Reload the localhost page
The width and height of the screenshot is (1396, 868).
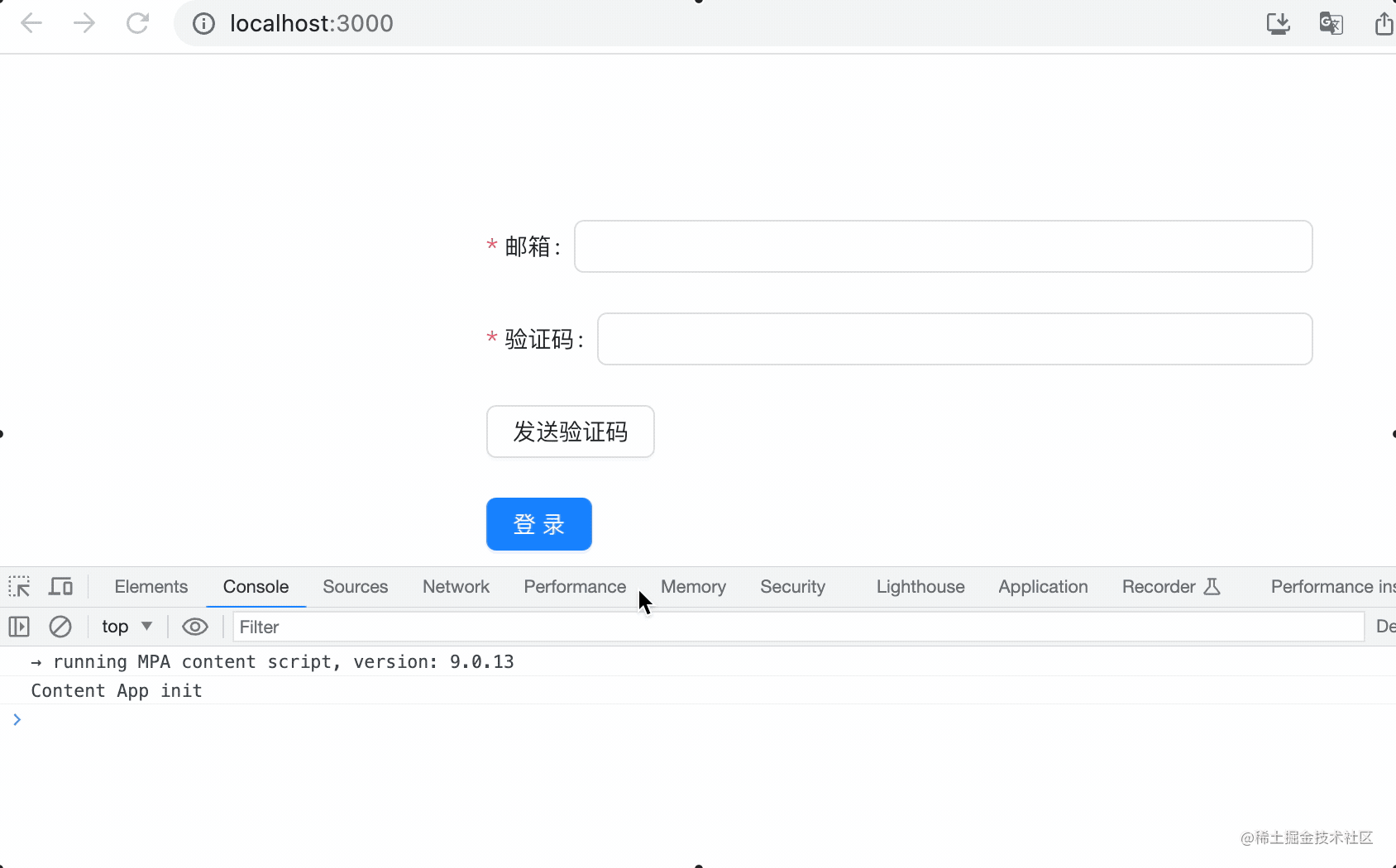coord(137,23)
